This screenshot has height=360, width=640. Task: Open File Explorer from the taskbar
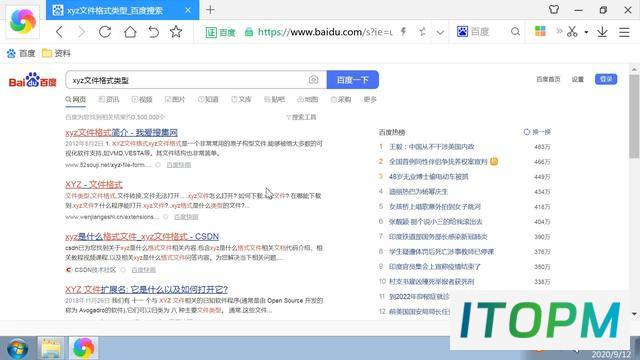point(51,349)
